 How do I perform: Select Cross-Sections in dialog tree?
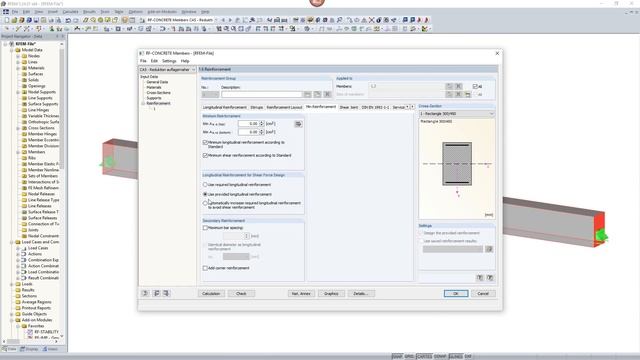pyautogui.click(x=158, y=93)
